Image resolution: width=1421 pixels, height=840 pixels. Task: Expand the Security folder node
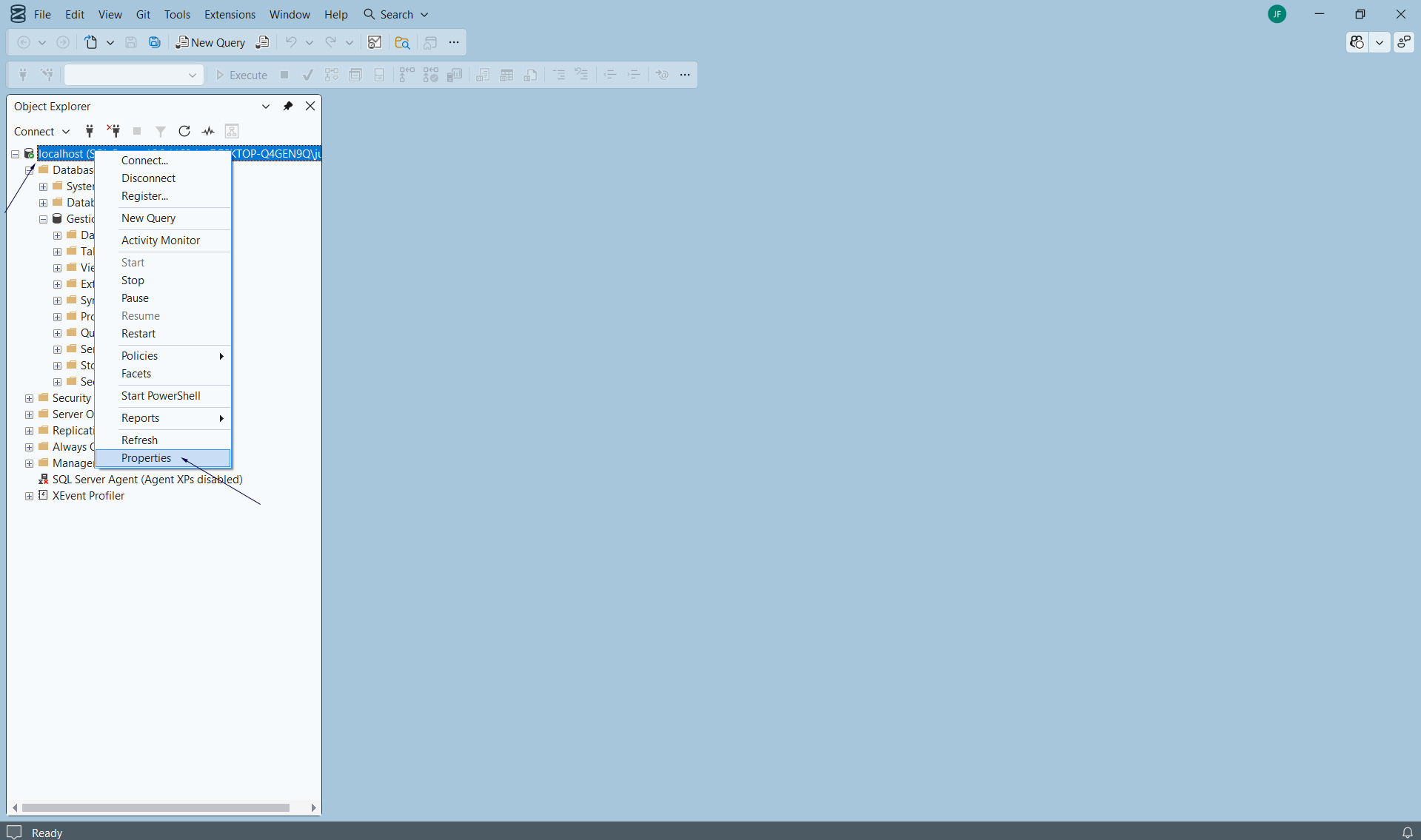[x=30, y=398]
